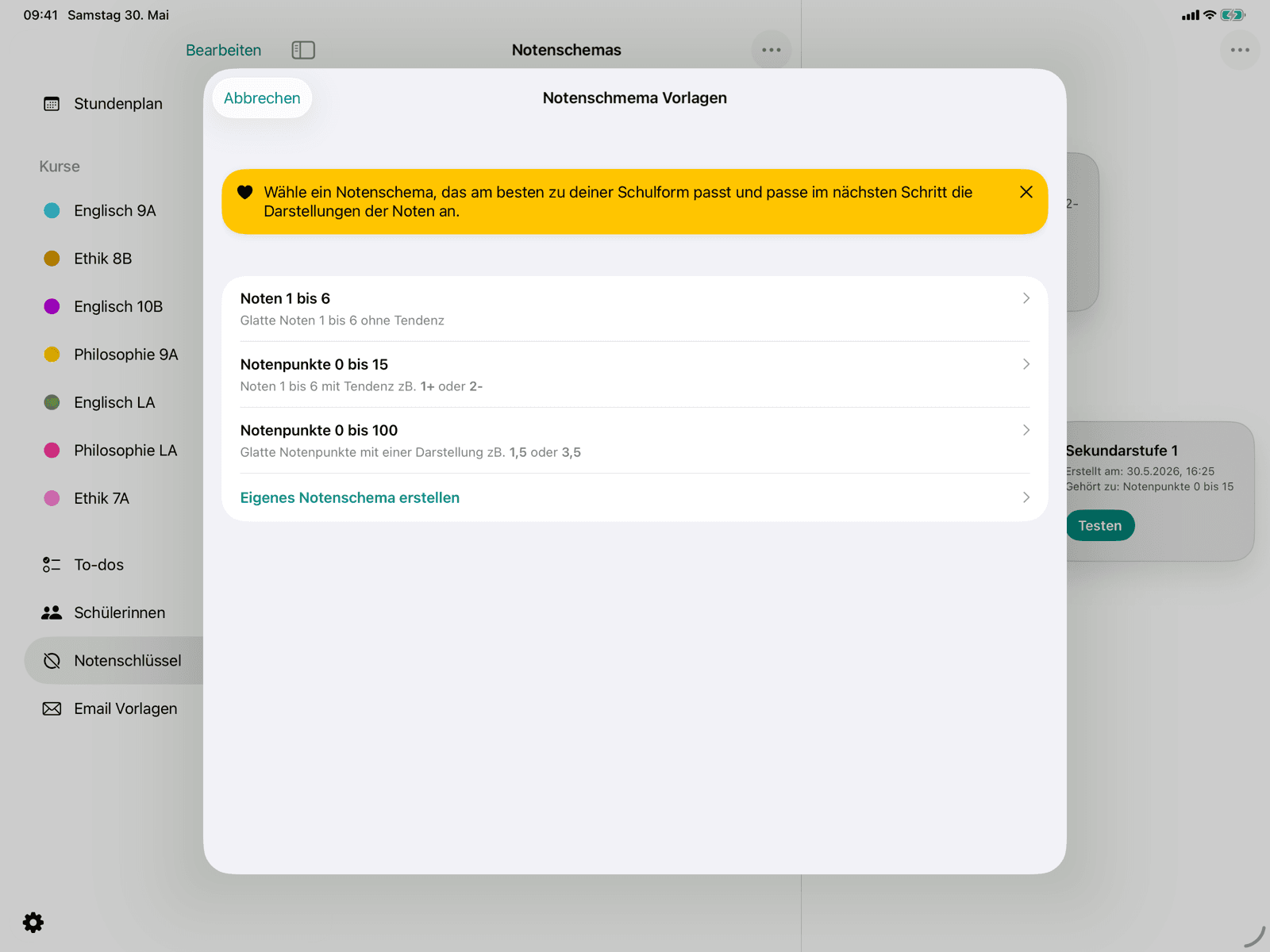
Task: Select the striped dot of Englisch LA
Action: pyautogui.click(x=52, y=402)
